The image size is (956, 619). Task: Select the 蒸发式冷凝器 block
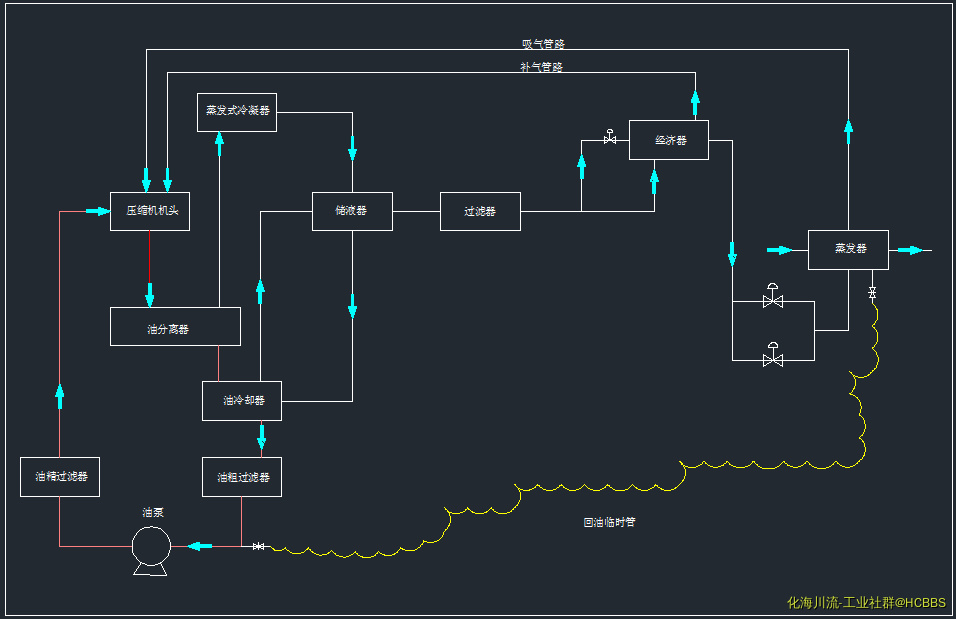tap(237, 111)
